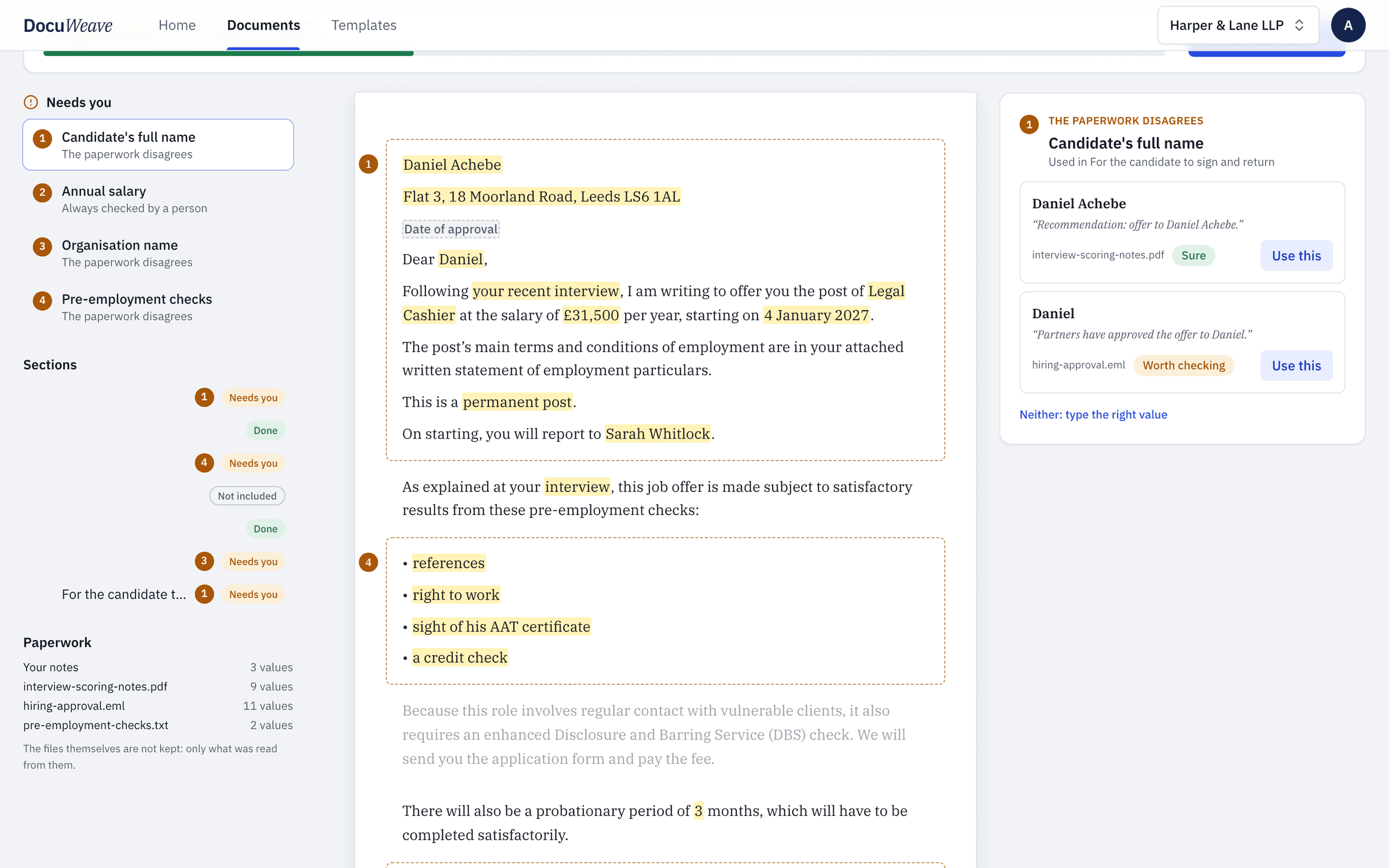The height and width of the screenshot is (868, 1389).
Task: Click the highlighted job title Legal Cashier
Action: pos(653,303)
